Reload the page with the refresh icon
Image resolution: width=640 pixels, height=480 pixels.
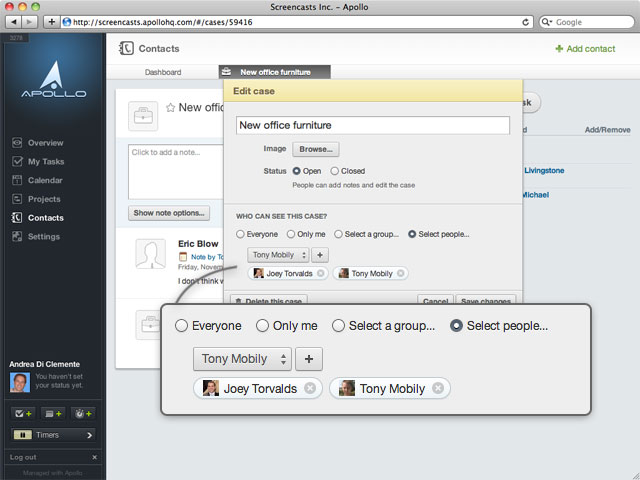(x=526, y=22)
